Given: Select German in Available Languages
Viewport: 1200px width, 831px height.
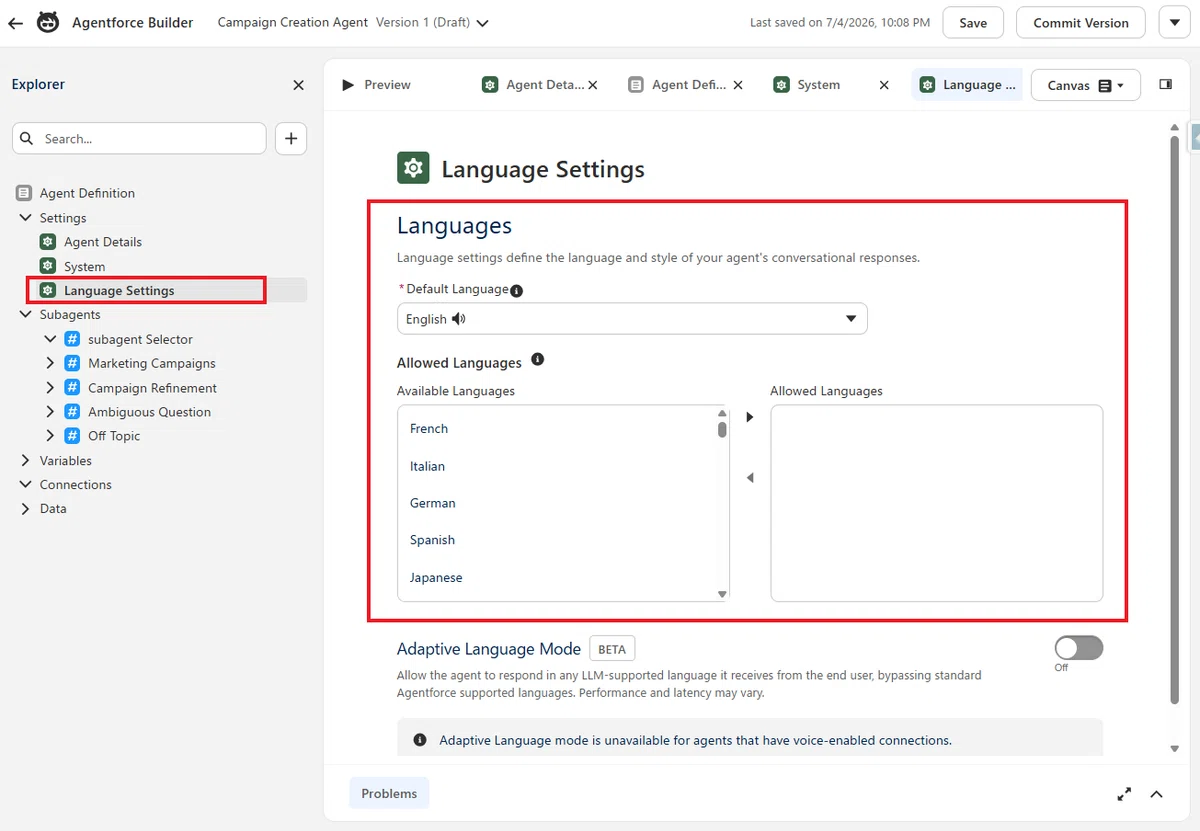Looking at the screenshot, I should (x=432, y=503).
